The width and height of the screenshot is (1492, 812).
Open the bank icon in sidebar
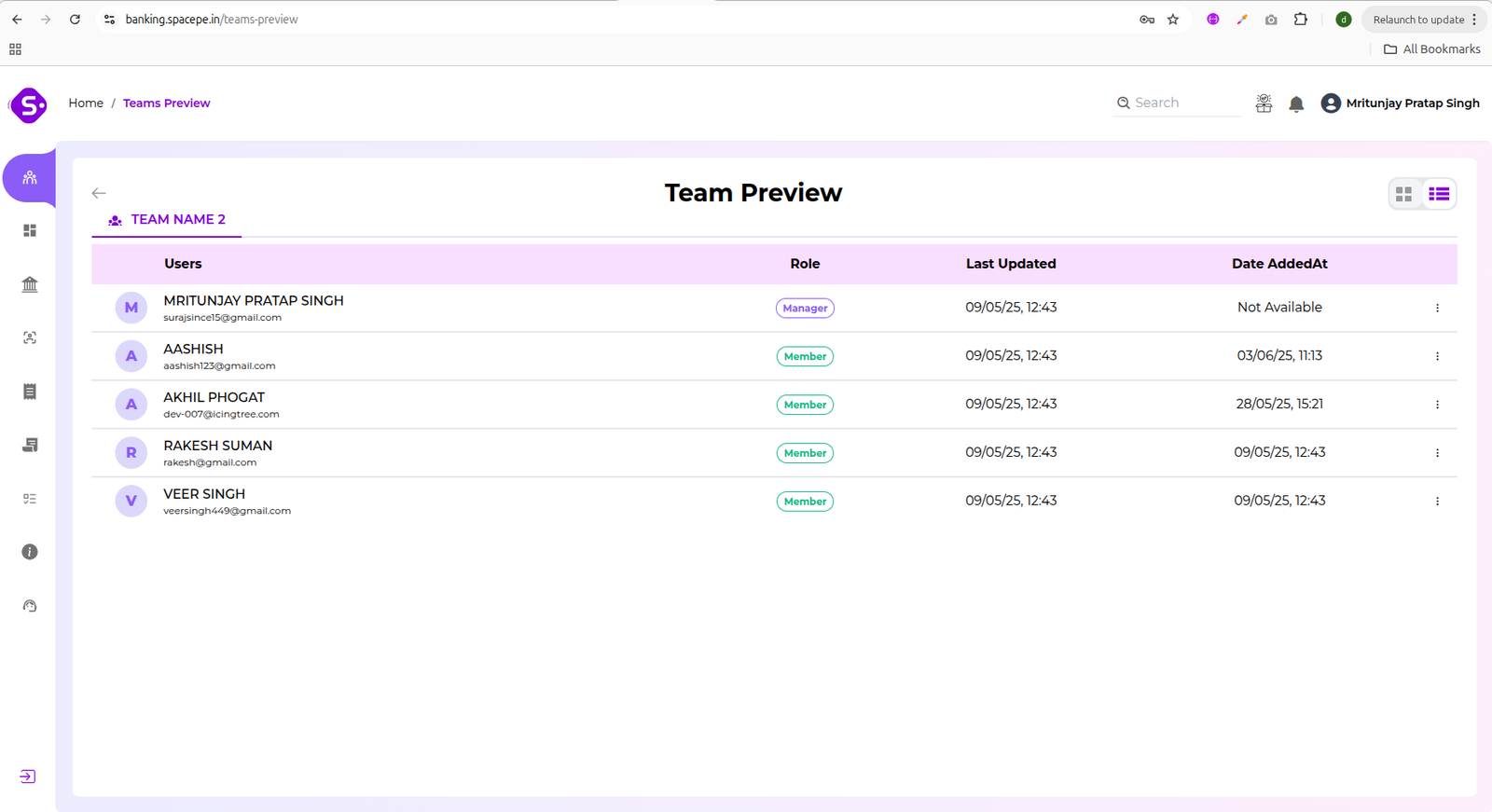pyautogui.click(x=30, y=284)
